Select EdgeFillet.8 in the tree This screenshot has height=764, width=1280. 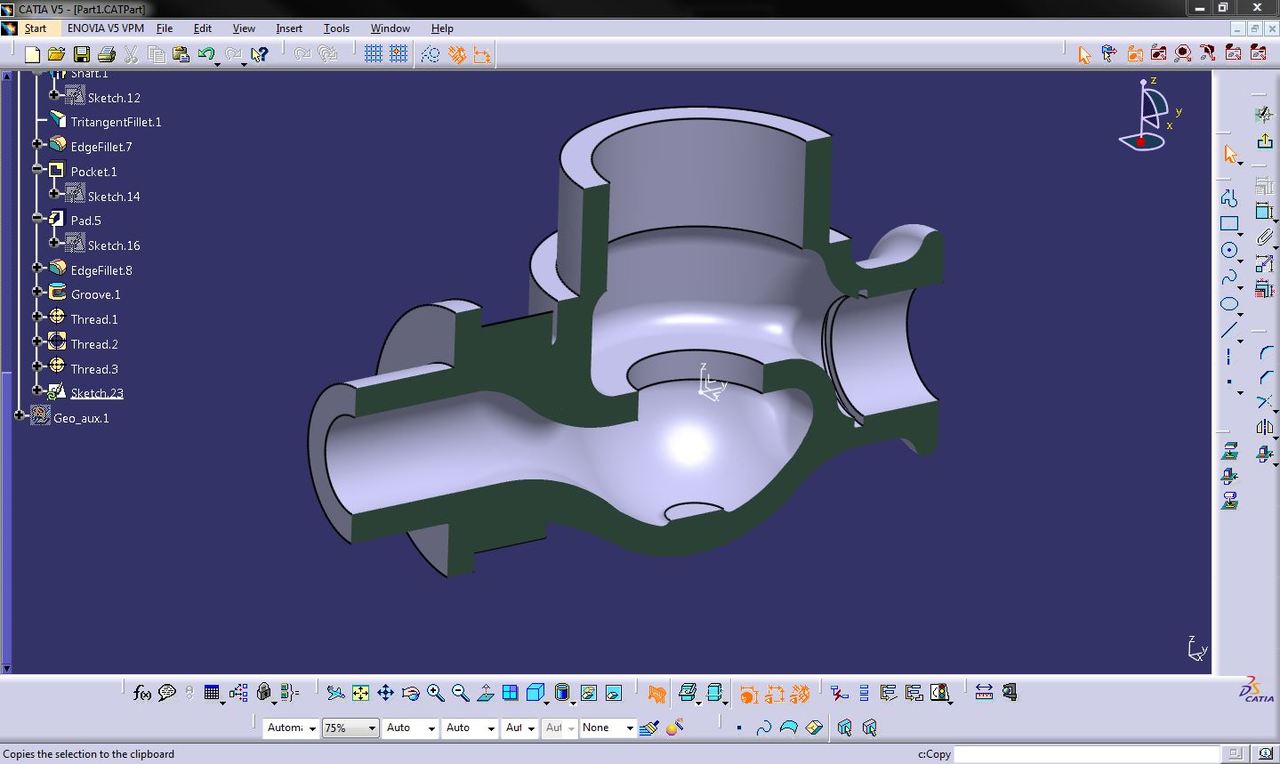(101, 270)
